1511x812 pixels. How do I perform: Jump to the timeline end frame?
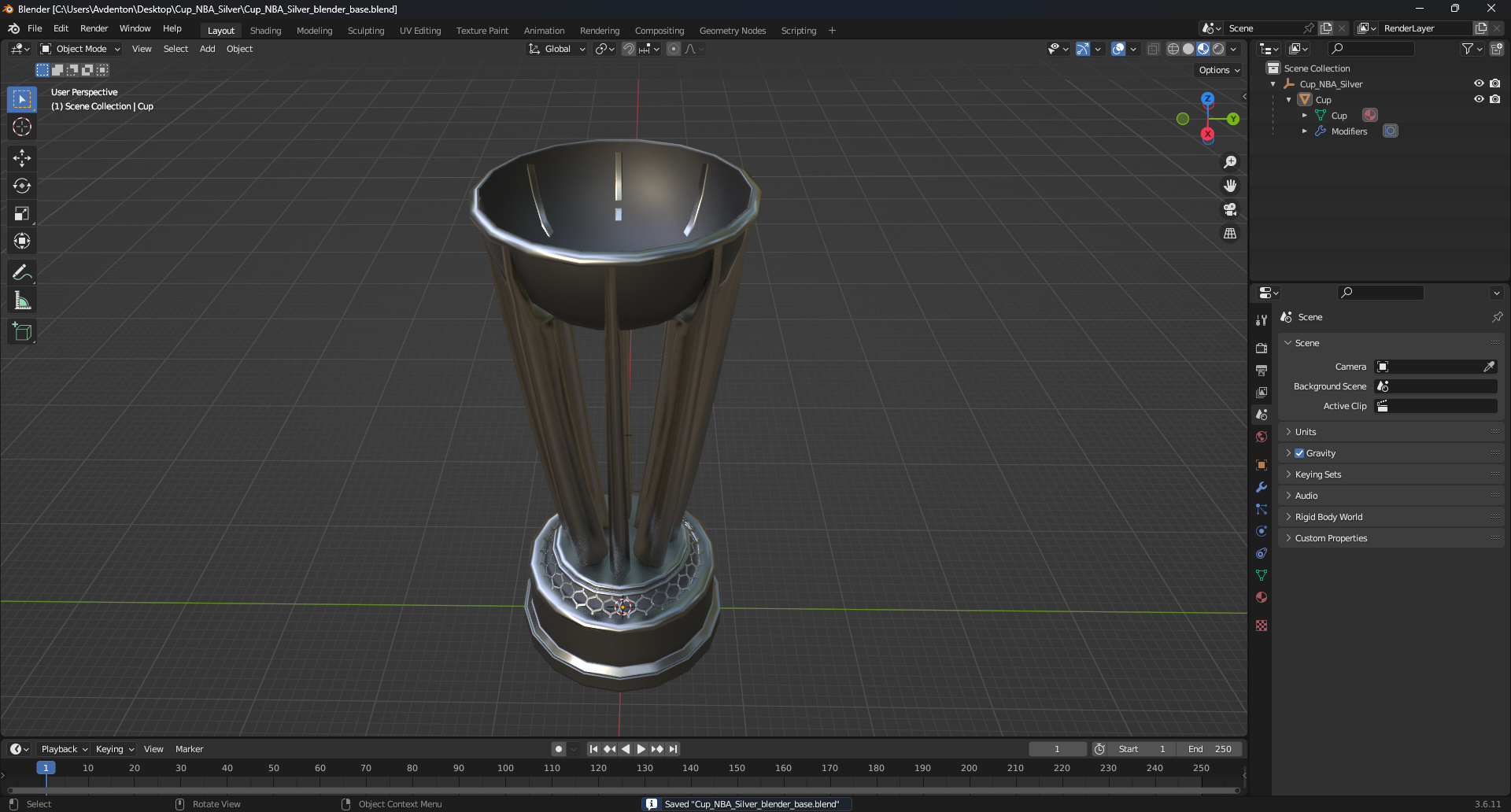(674, 749)
